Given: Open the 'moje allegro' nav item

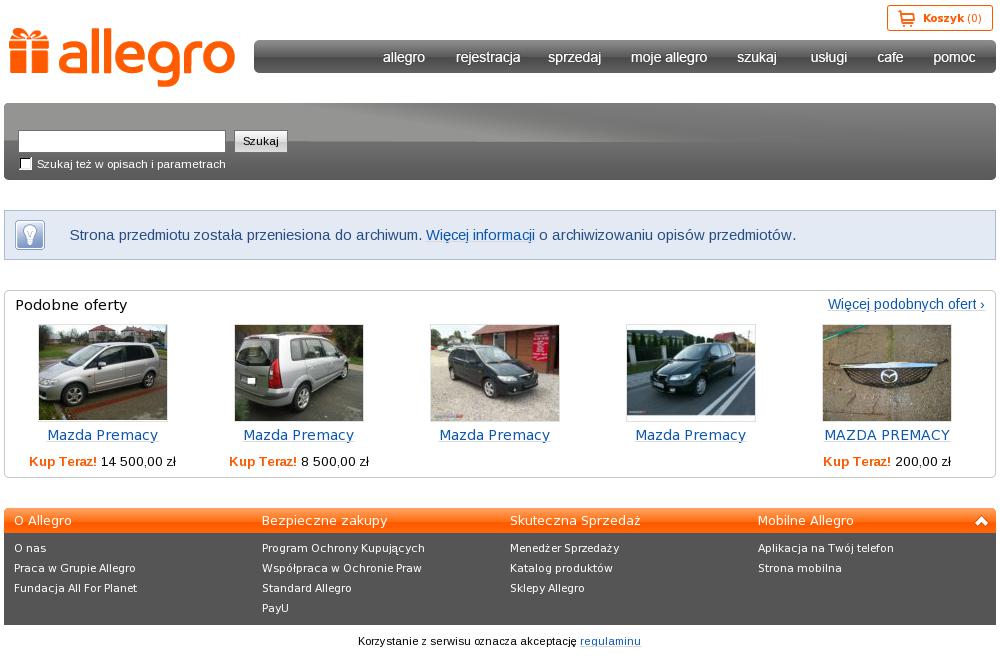Looking at the screenshot, I should (669, 57).
